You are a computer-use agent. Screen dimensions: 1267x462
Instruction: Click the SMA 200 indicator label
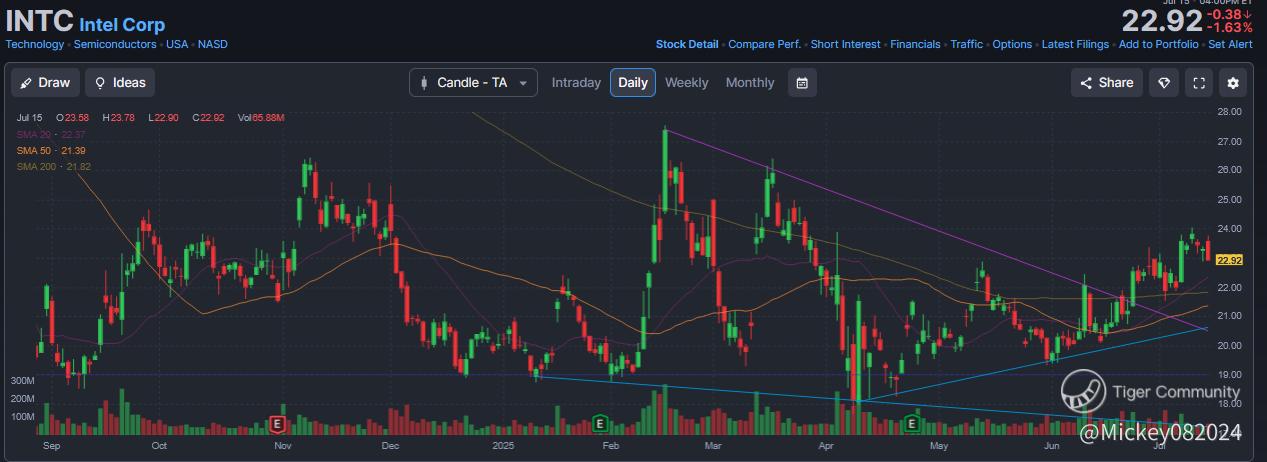tap(53, 166)
